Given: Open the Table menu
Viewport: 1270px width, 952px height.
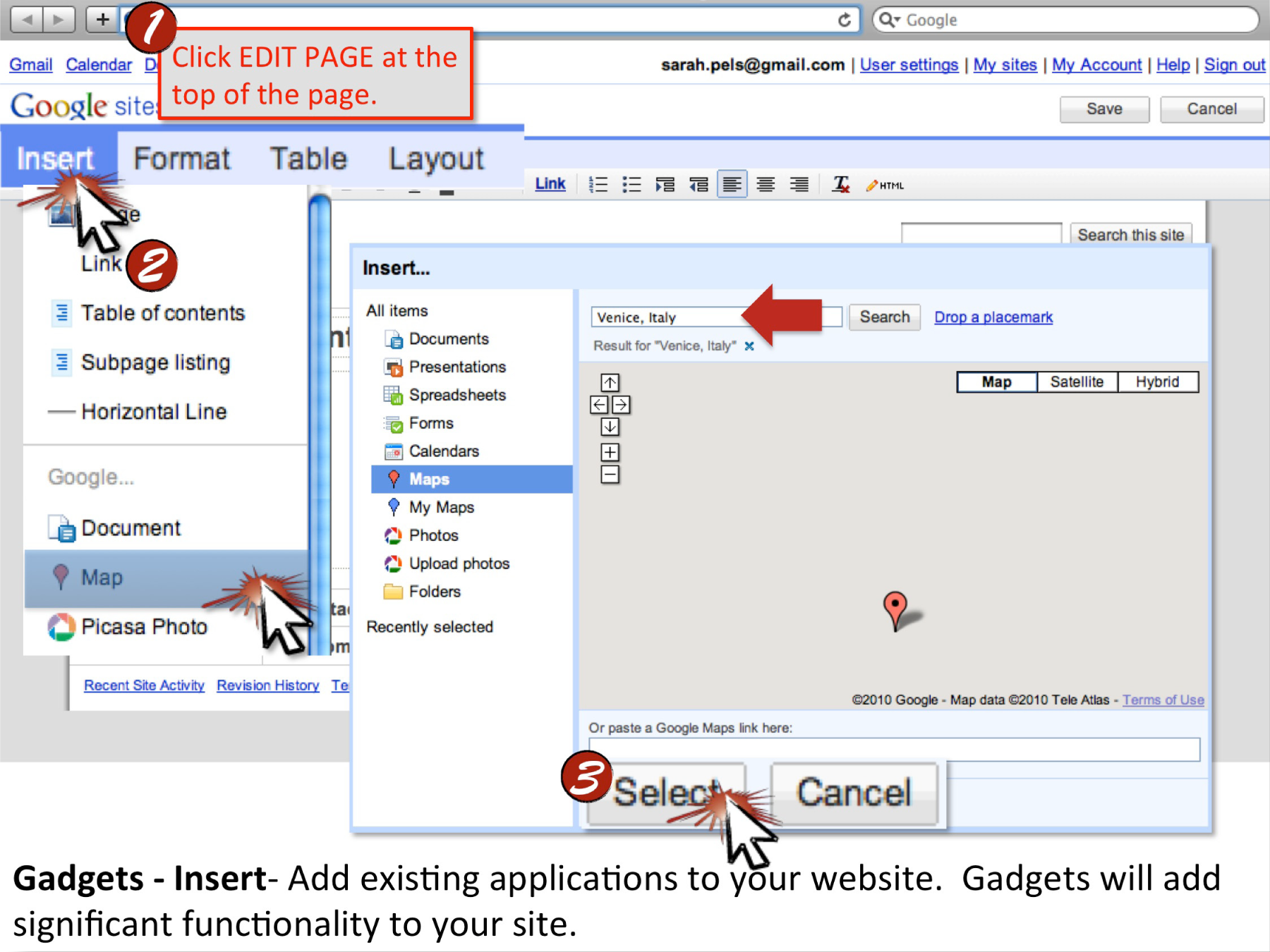Looking at the screenshot, I should point(308,159).
